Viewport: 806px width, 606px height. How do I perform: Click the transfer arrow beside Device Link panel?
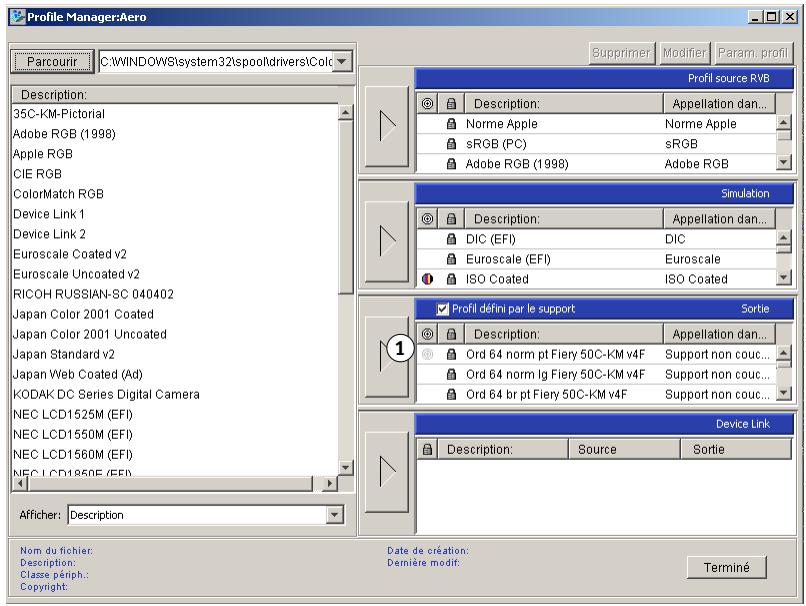coord(387,472)
